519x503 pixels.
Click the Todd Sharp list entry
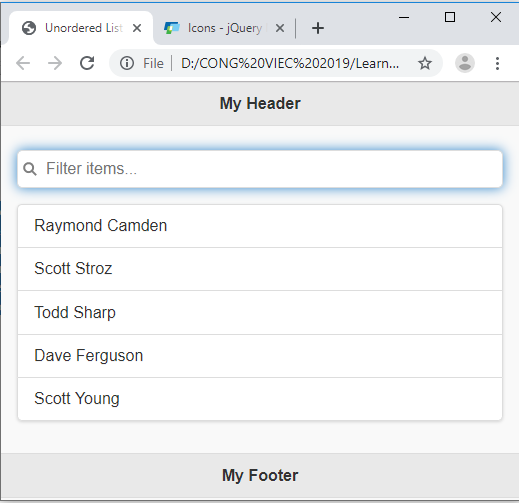pyautogui.click(x=260, y=313)
